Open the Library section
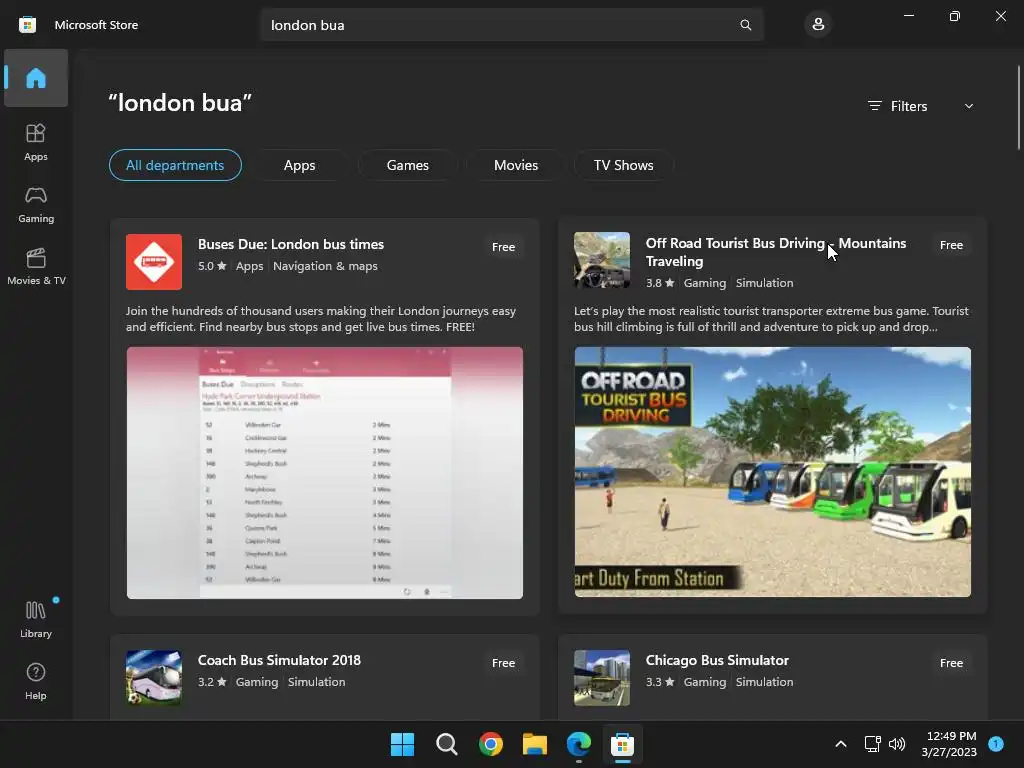Viewport: 1024px width, 768px height. [x=36, y=619]
